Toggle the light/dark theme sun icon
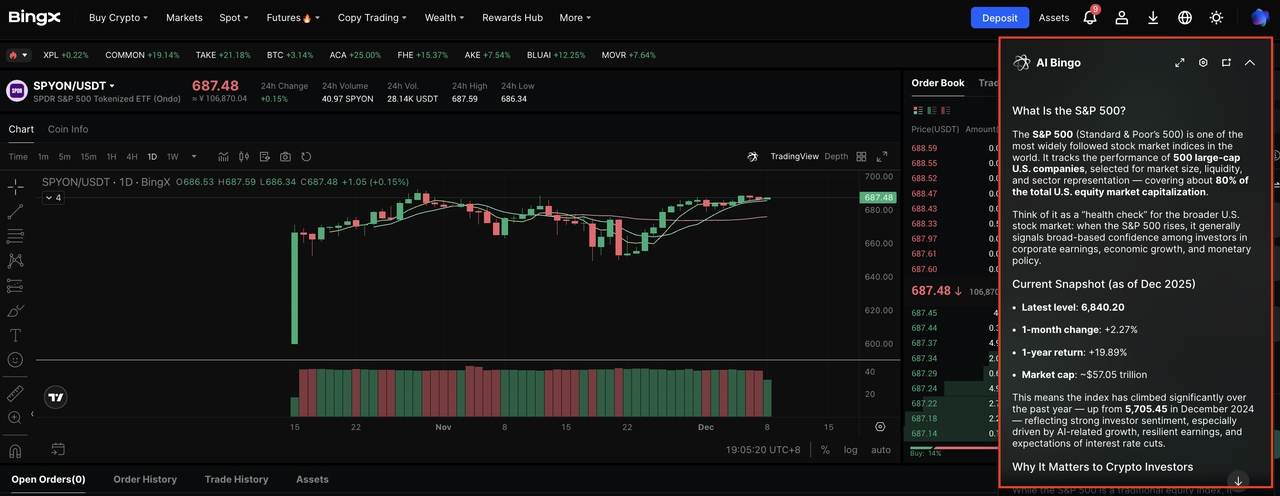1280x496 pixels. (x=1216, y=18)
